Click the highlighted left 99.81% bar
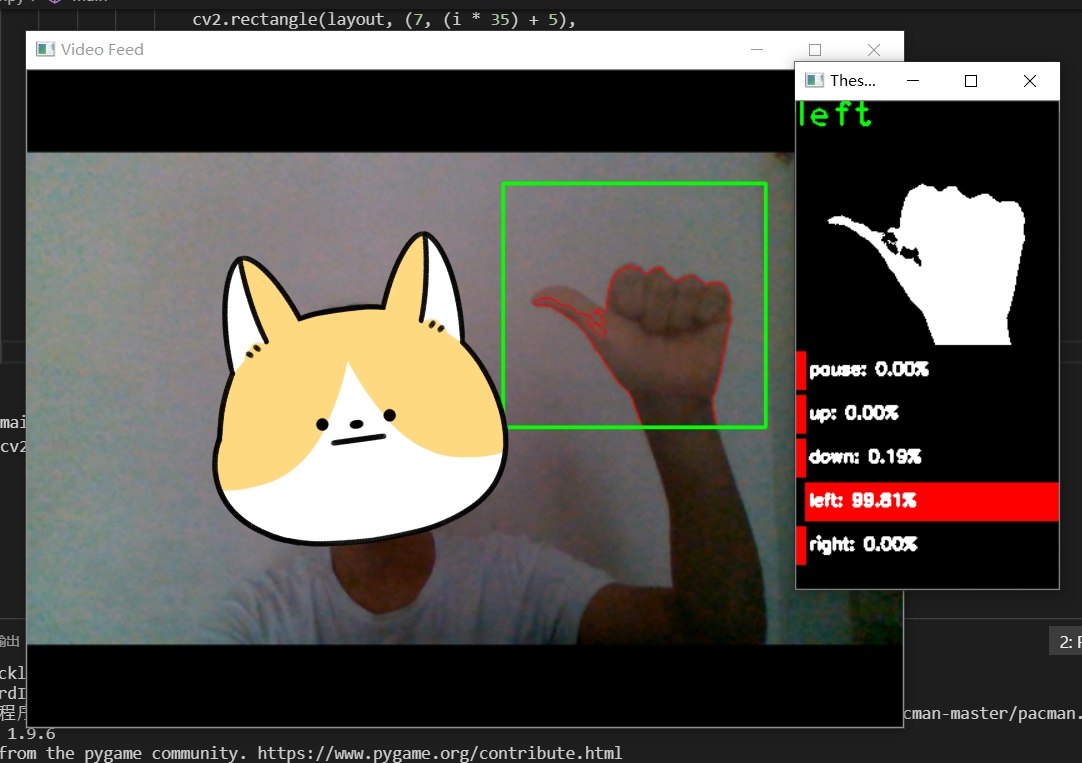Screen dimensions: 1082x763 tap(930, 501)
